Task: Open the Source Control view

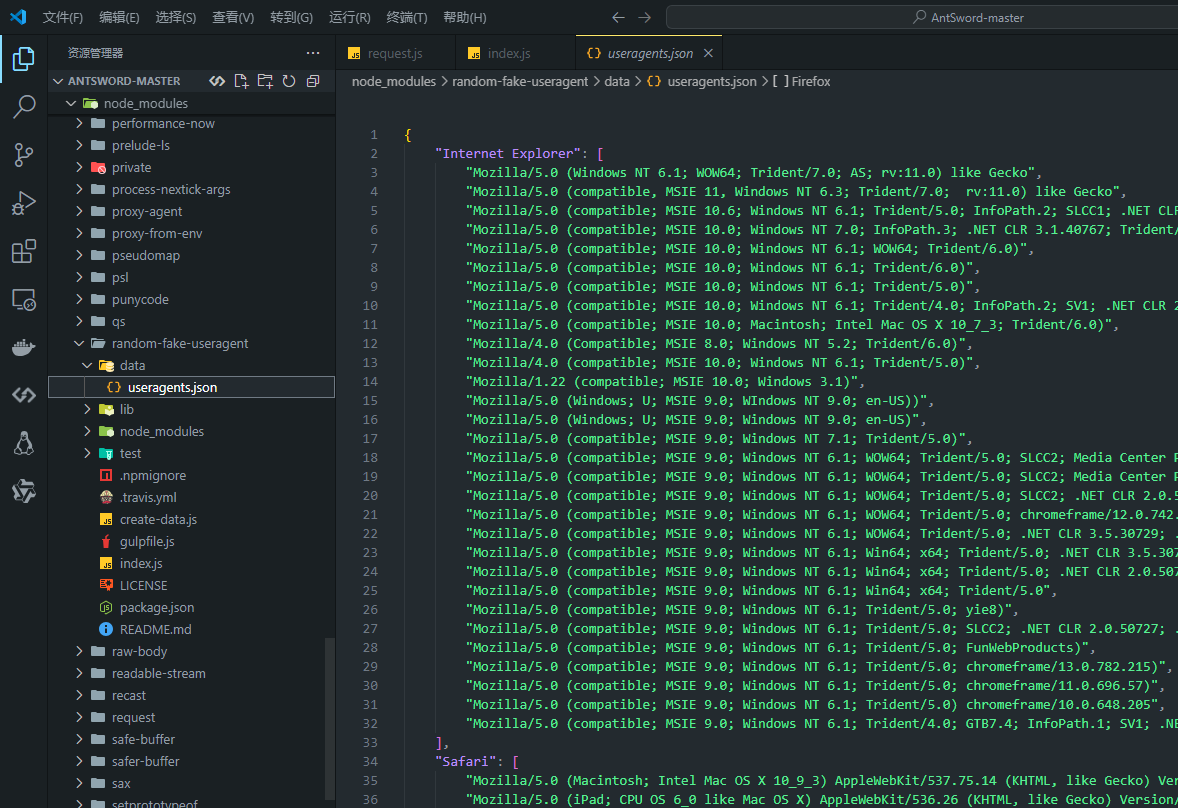Action: [23, 155]
